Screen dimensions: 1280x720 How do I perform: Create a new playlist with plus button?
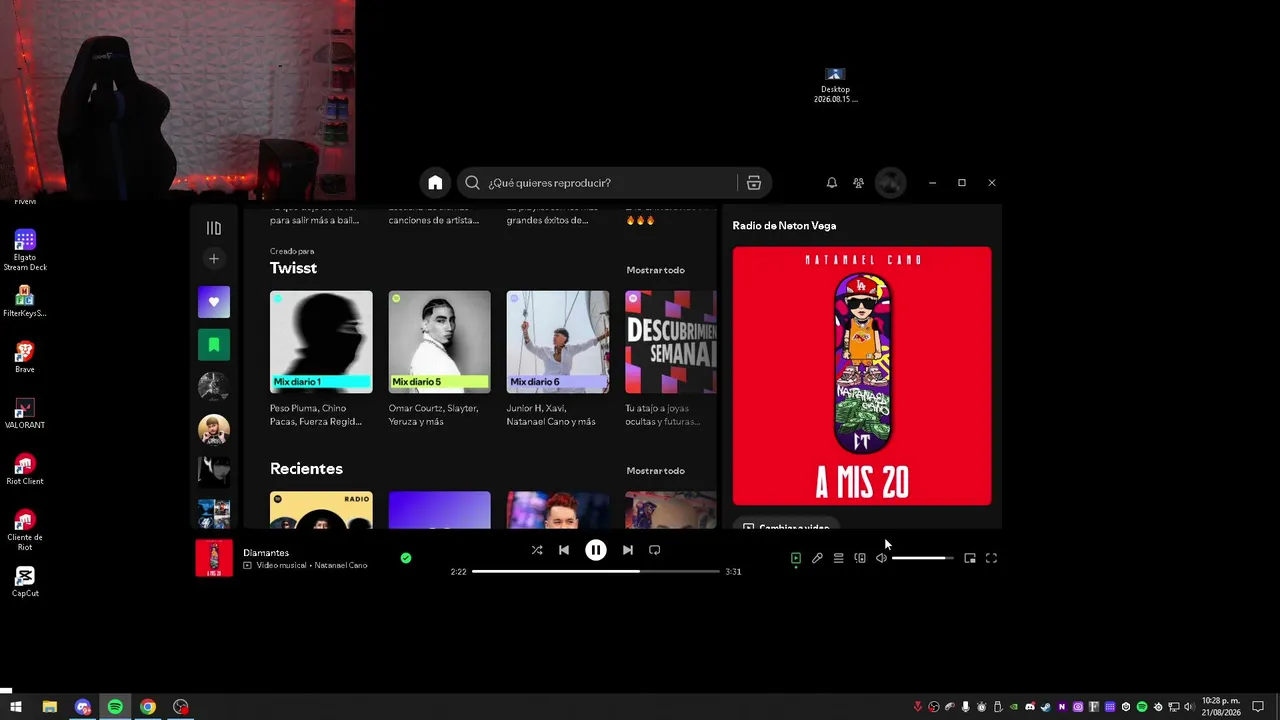click(214, 259)
